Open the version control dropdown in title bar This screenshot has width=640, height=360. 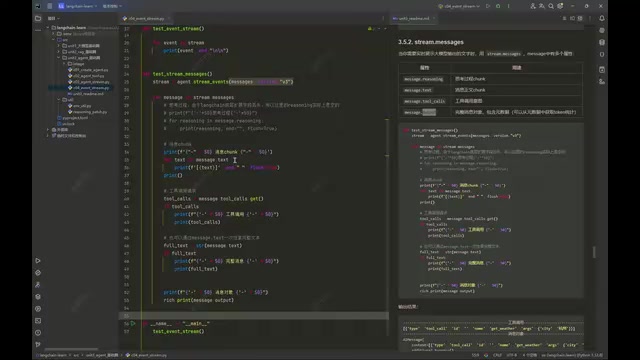click(112, 6)
